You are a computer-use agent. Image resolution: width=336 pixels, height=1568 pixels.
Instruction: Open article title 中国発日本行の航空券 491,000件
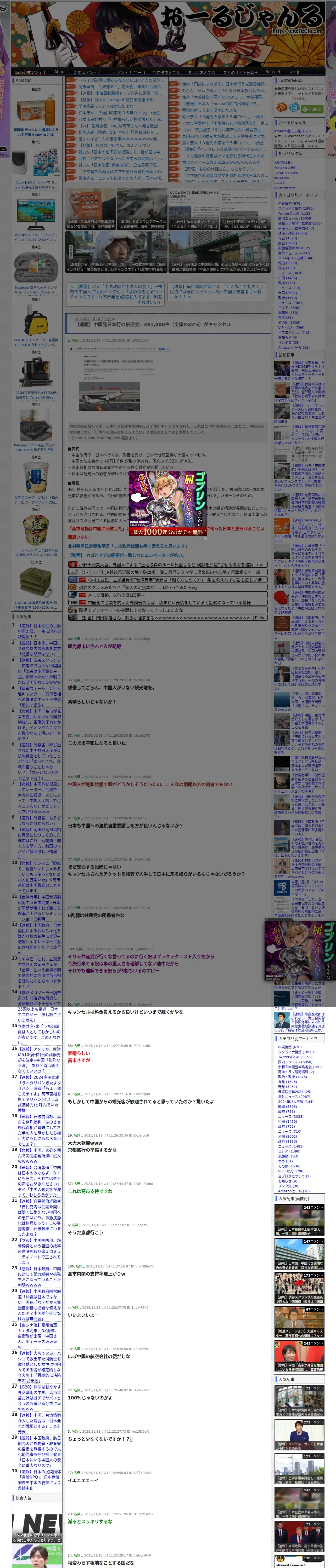tap(153, 324)
